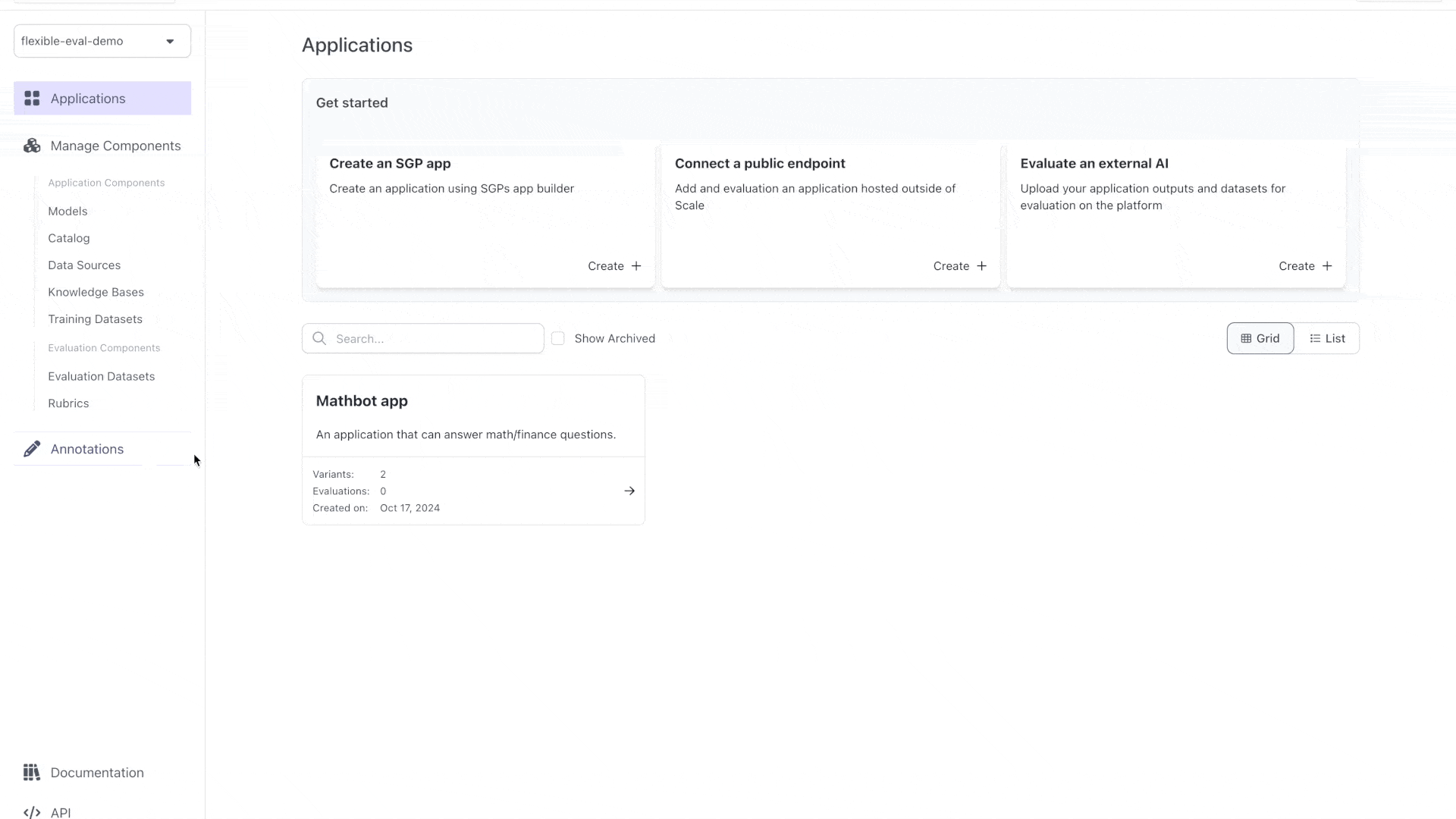Image resolution: width=1456 pixels, height=819 pixels.
Task: Click the Mathbot app arrow icon
Action: pos(629,491)
